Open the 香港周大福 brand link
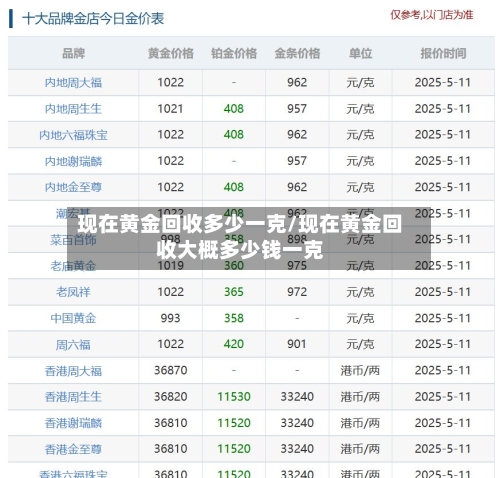500x478 pixels. pos(73,371)
